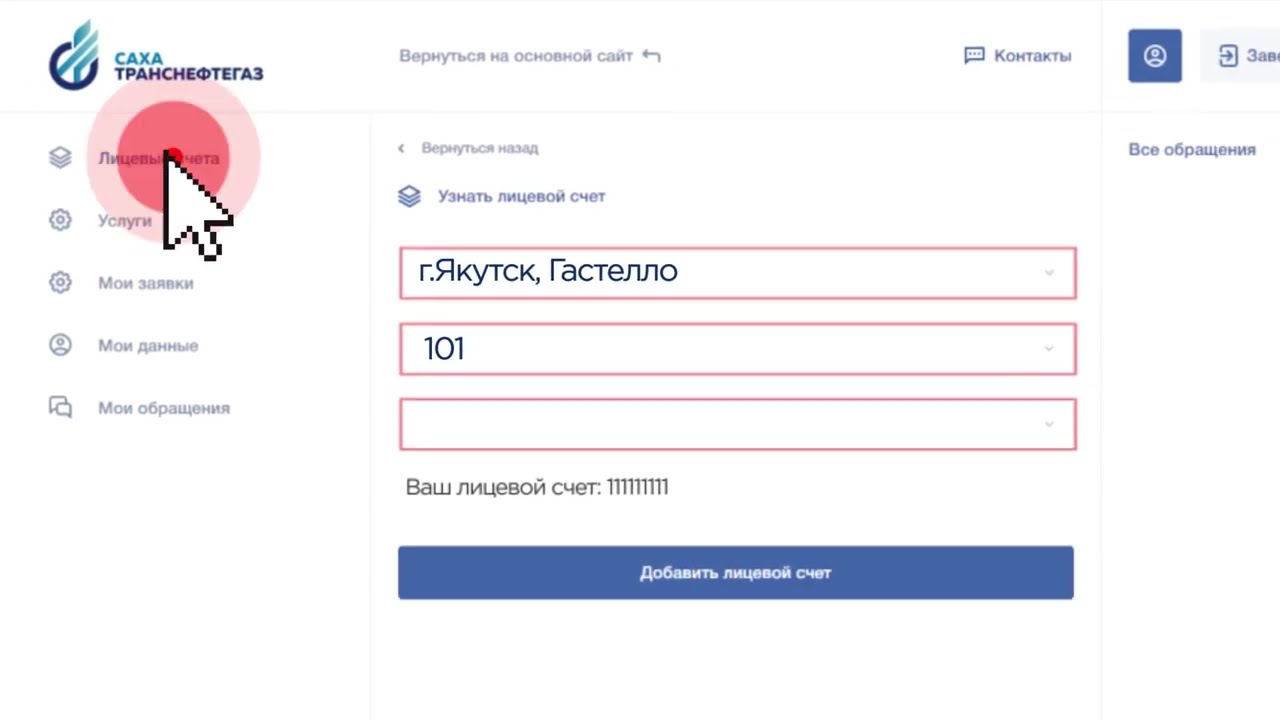Click the Контакты message icon
Viewport: 1280px width, 720px height.
coord(974,56)
